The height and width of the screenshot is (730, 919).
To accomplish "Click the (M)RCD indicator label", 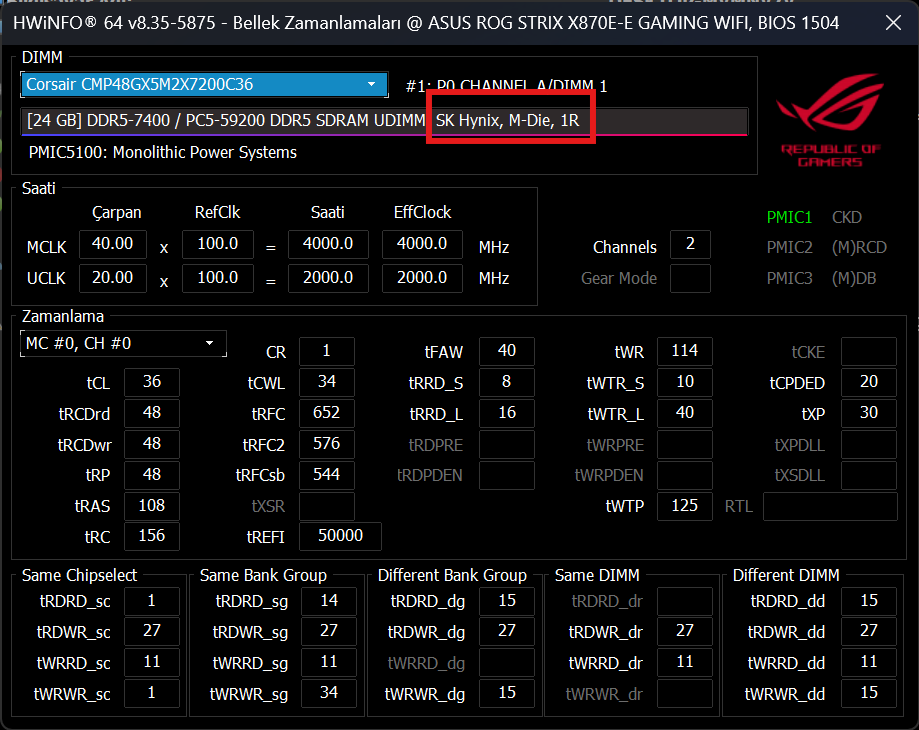I will tap(859, 247).
